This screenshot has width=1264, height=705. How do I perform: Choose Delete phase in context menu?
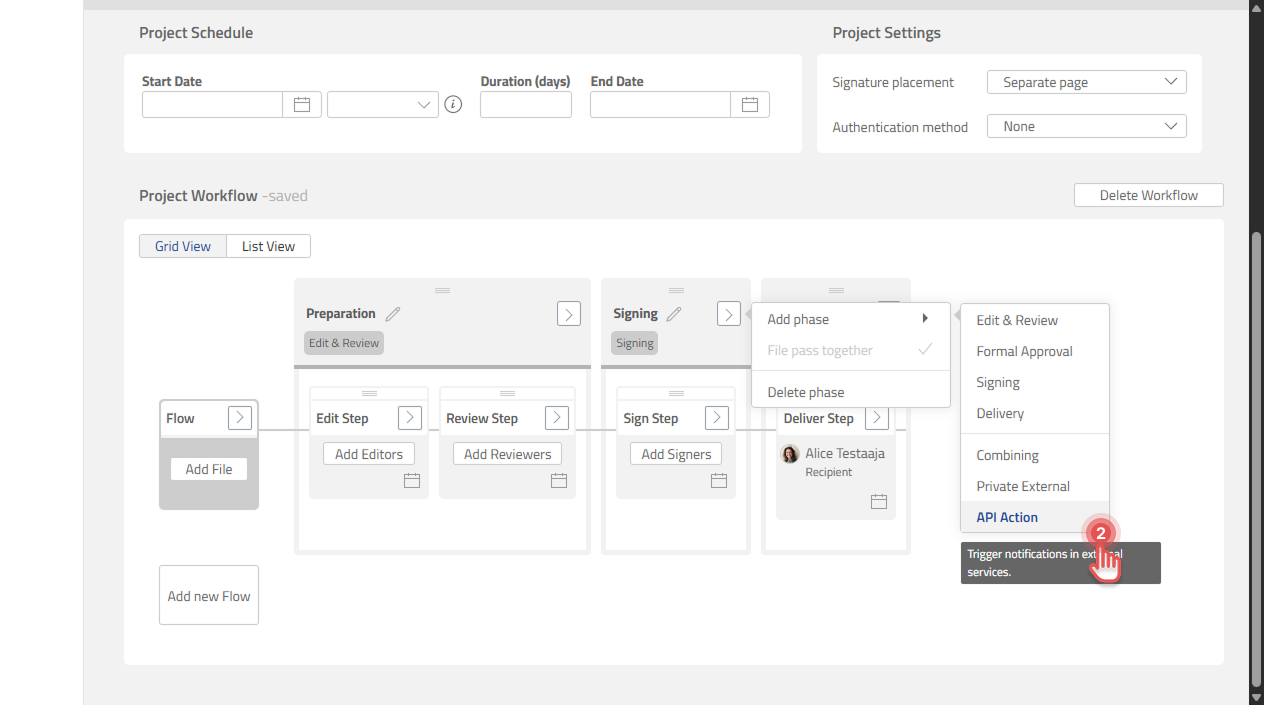pos(850,392)
